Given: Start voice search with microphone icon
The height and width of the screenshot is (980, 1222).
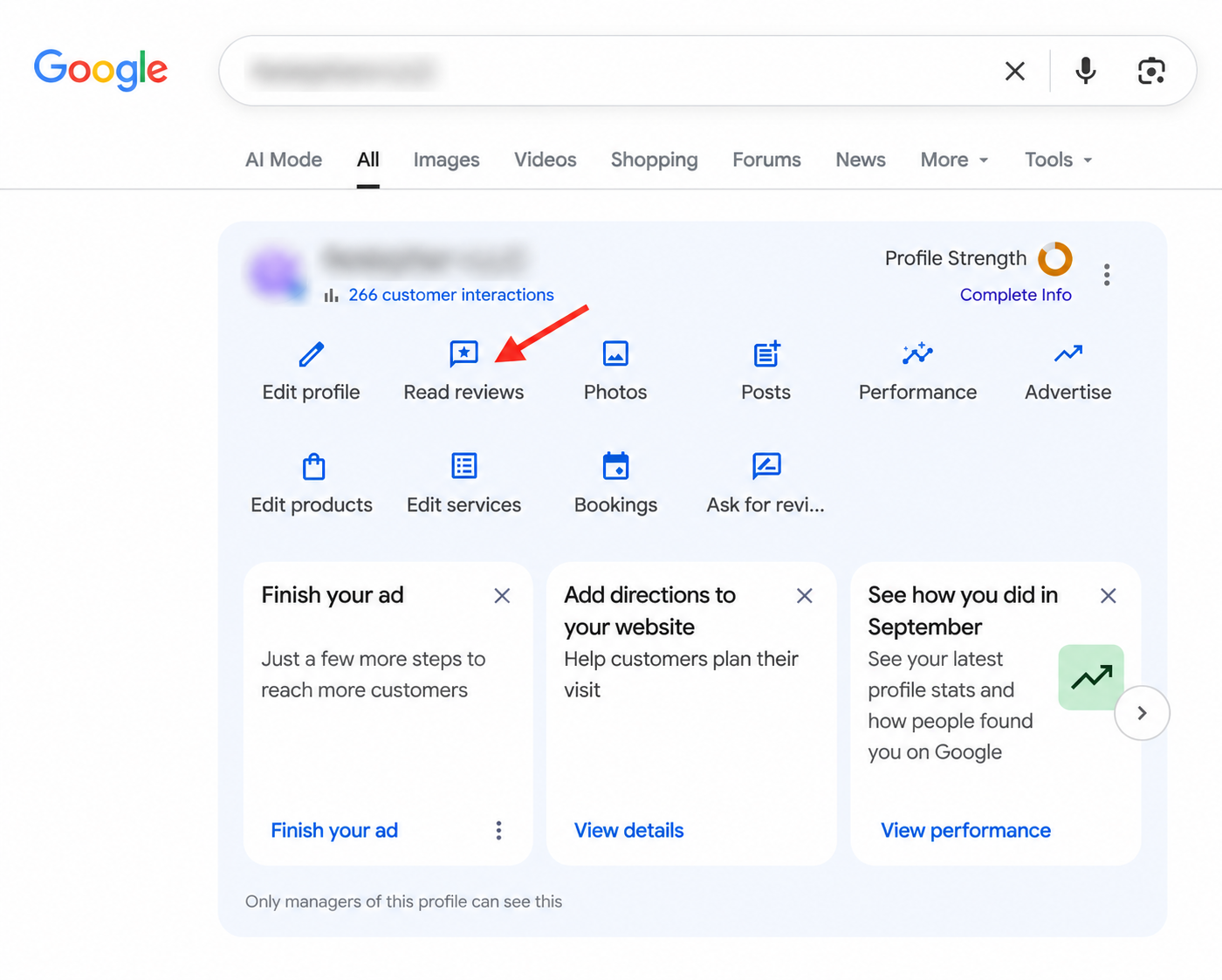Looking at the screenshot, I should tap(1086, 71).
